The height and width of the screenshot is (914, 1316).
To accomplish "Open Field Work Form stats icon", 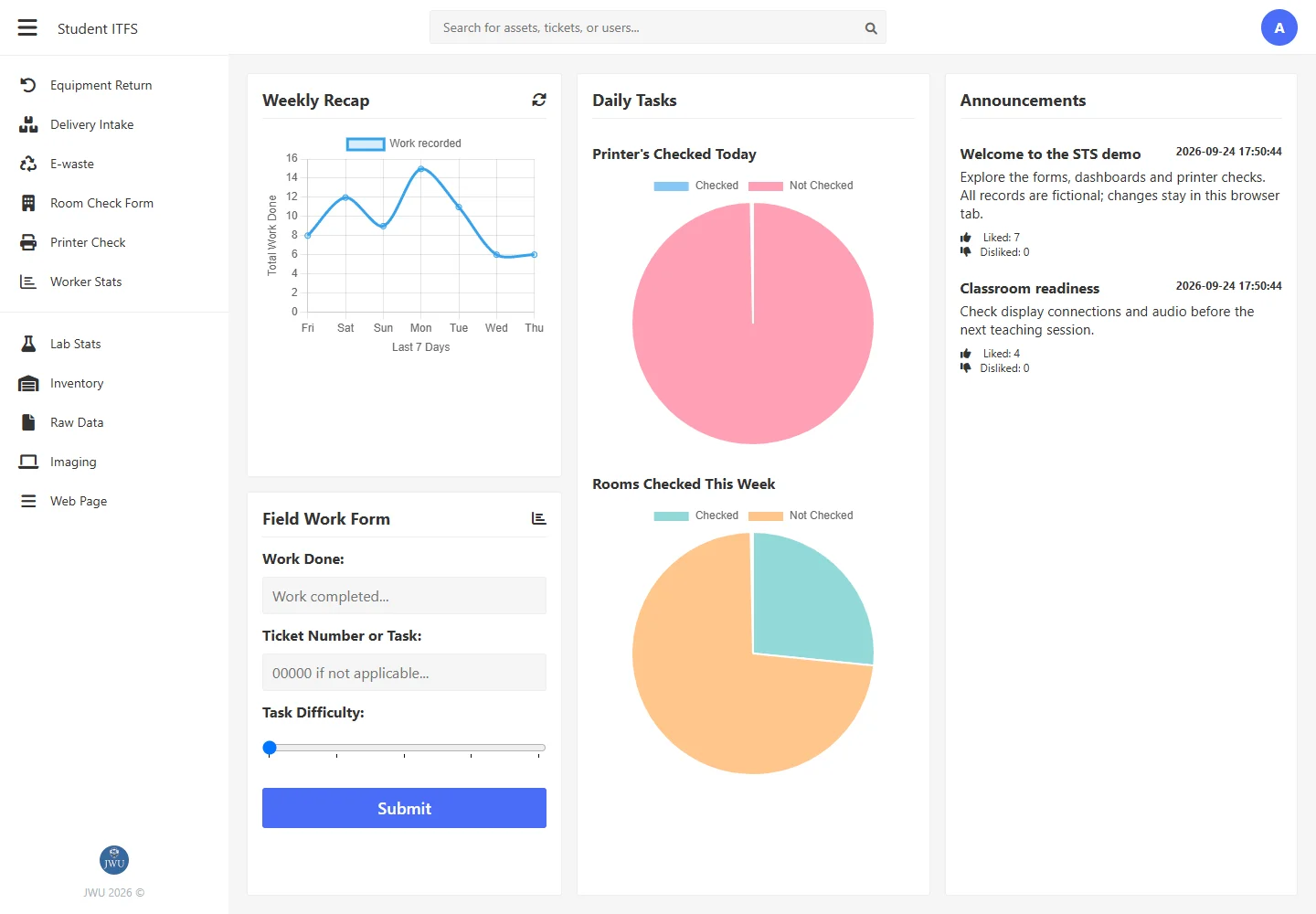I will pyautogui.click(x=539, y=518).
